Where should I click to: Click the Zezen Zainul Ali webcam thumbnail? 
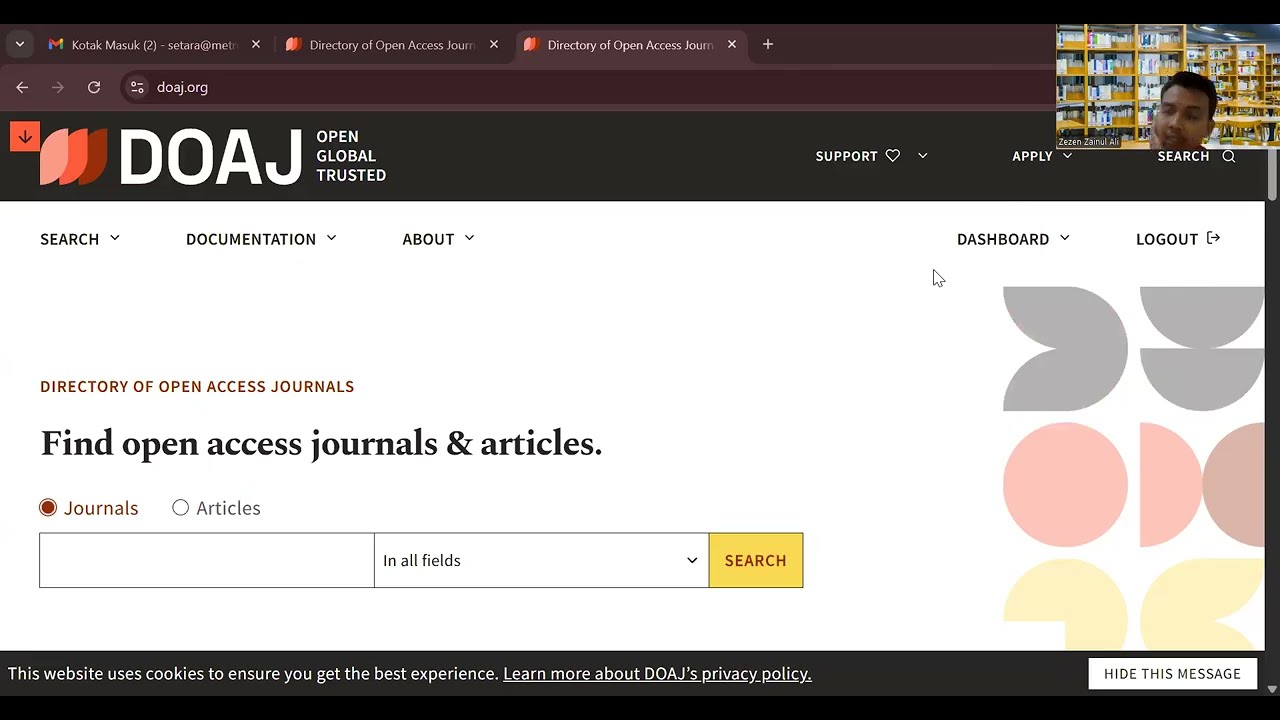pyautogui.click(x=1168, y=86)
